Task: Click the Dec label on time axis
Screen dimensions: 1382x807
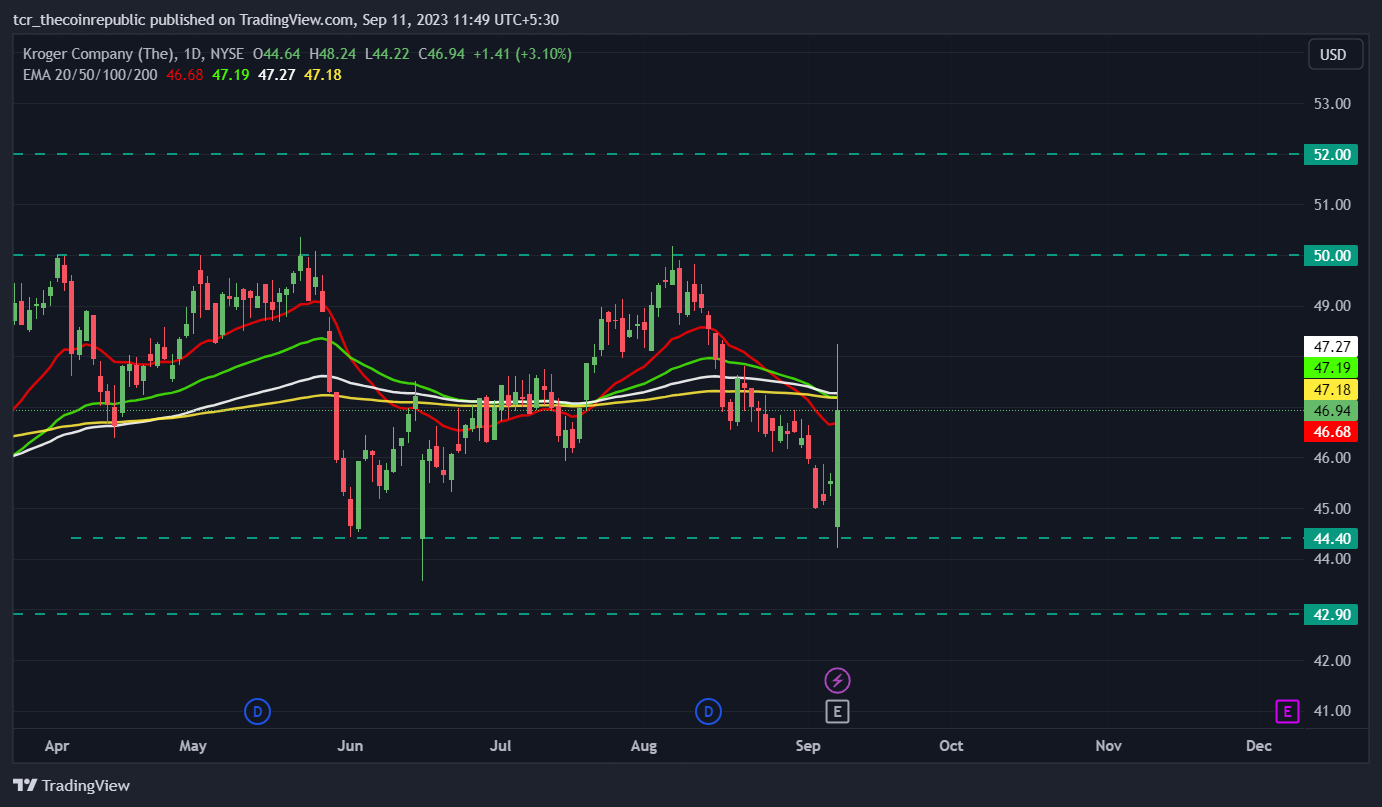Action: click(x=1258, y=746)
